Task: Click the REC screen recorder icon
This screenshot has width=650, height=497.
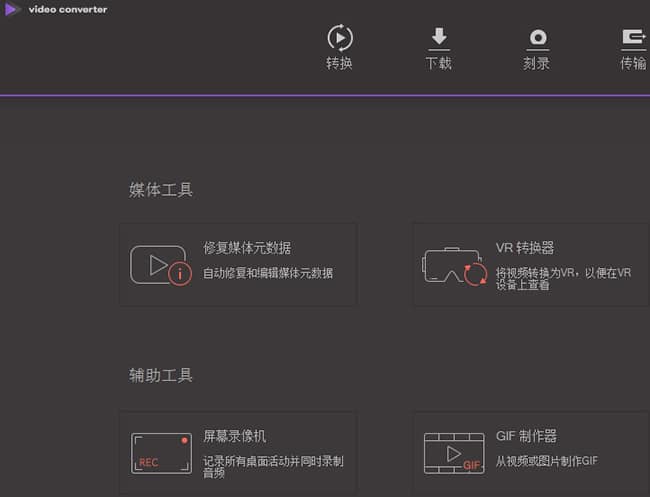Action: (x=161, y=453)
